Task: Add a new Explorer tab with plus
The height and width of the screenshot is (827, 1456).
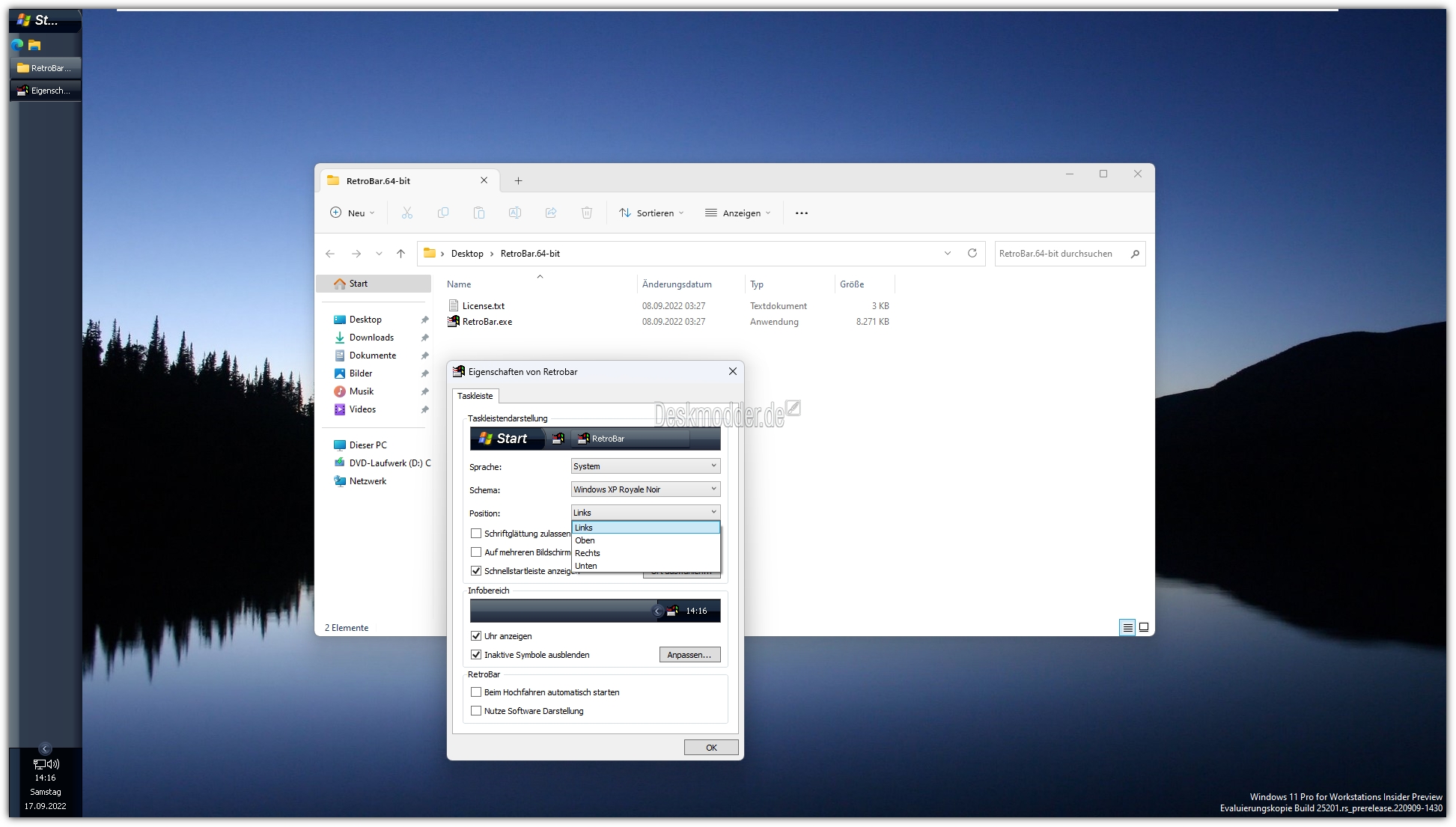Action: click(518, 180)
